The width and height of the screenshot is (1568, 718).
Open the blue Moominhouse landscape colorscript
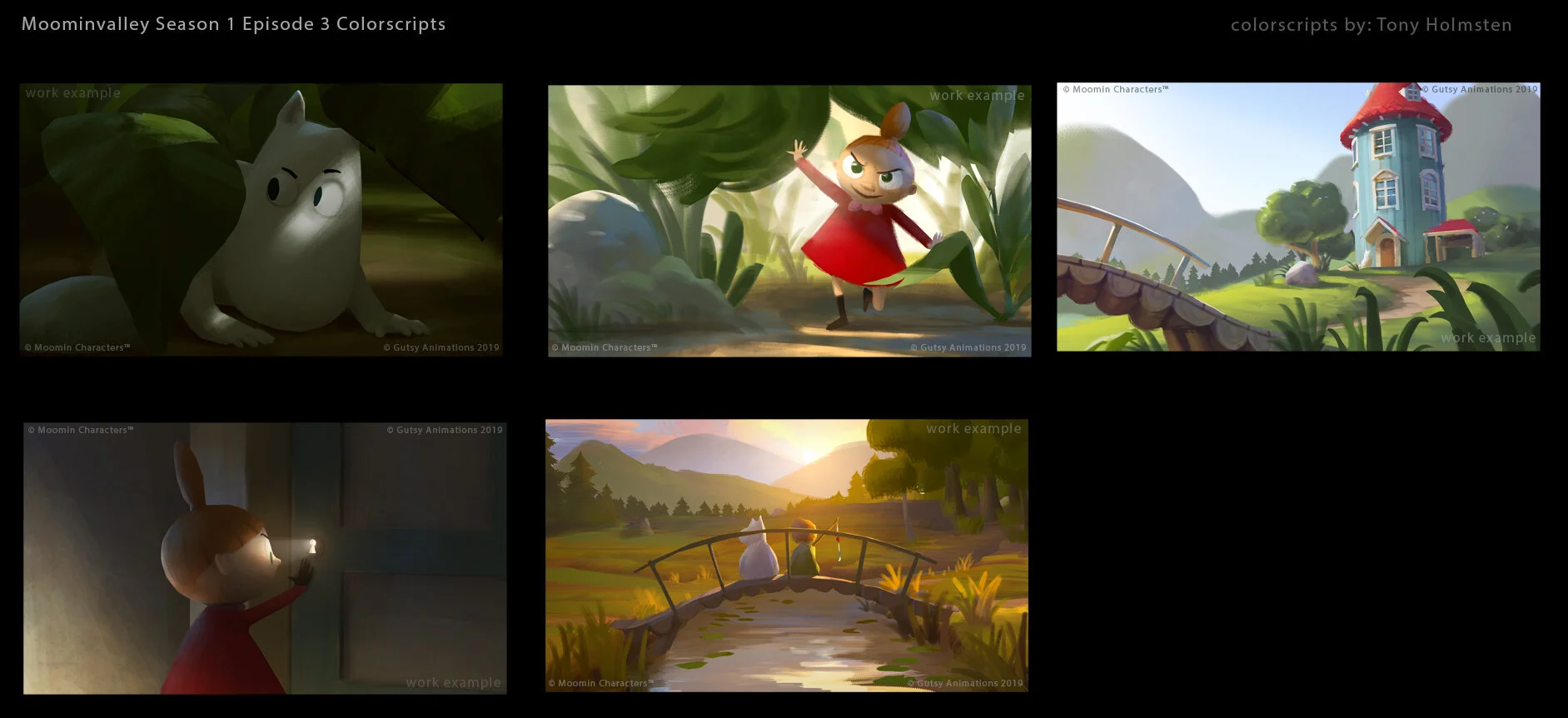(x=1298, y=217)
